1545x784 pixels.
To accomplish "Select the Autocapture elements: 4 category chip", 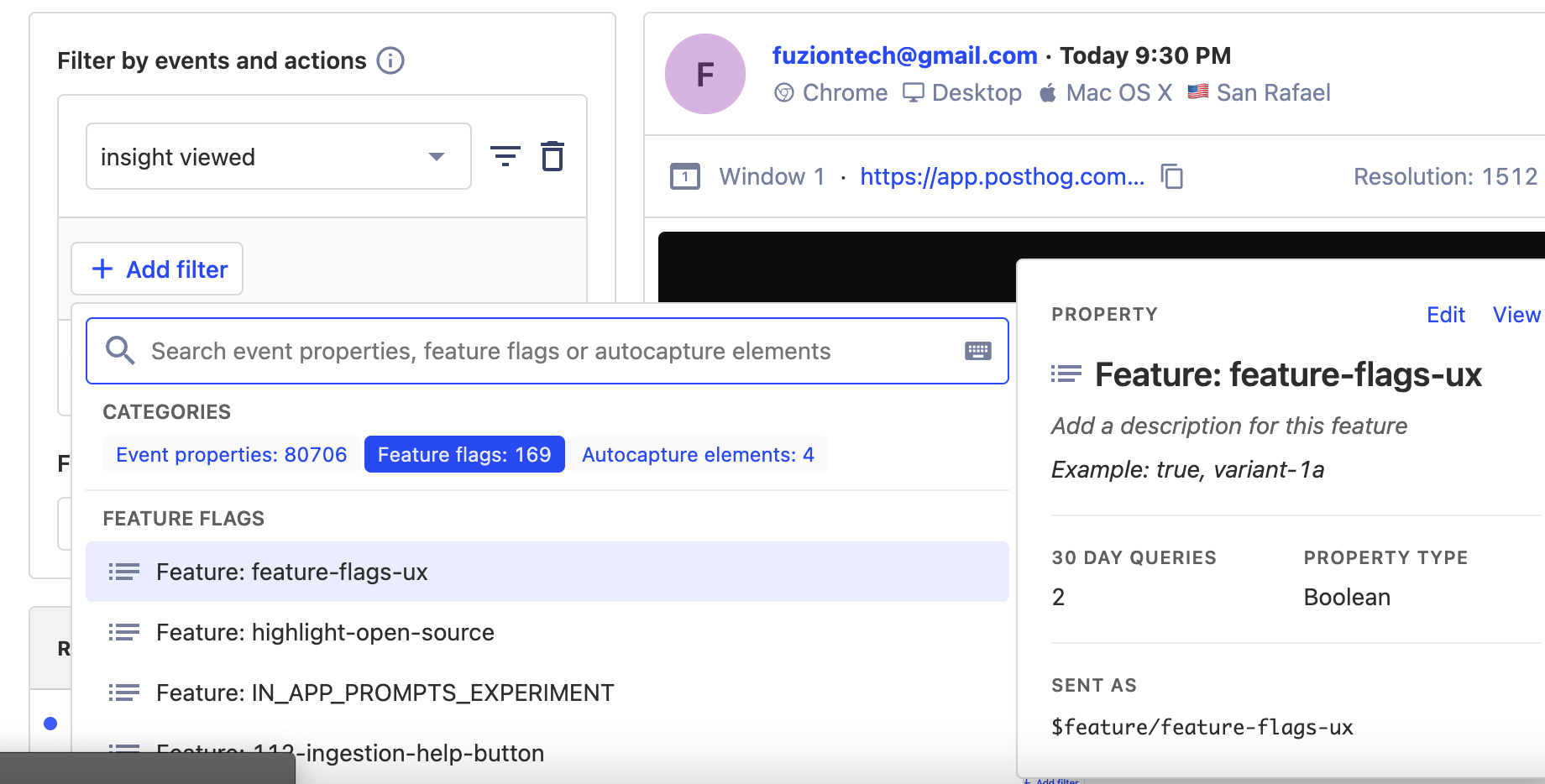I will pyautogui.click(x=698, y=454).
